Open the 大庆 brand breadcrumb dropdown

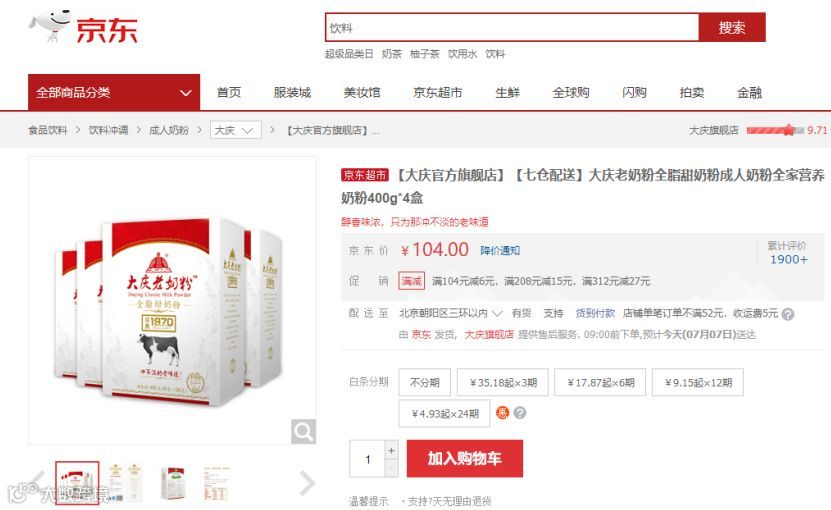(x=235, y=130)
